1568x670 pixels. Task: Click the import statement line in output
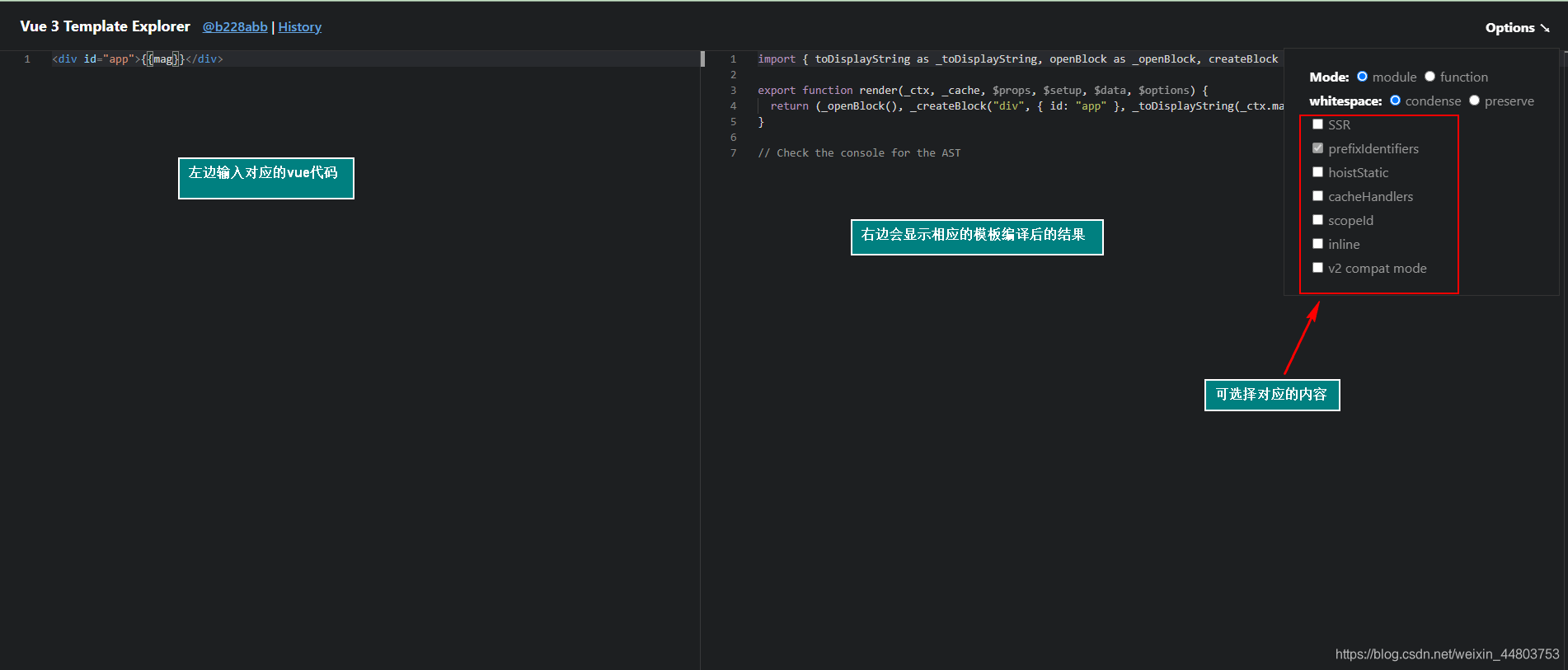point(1018,59)
